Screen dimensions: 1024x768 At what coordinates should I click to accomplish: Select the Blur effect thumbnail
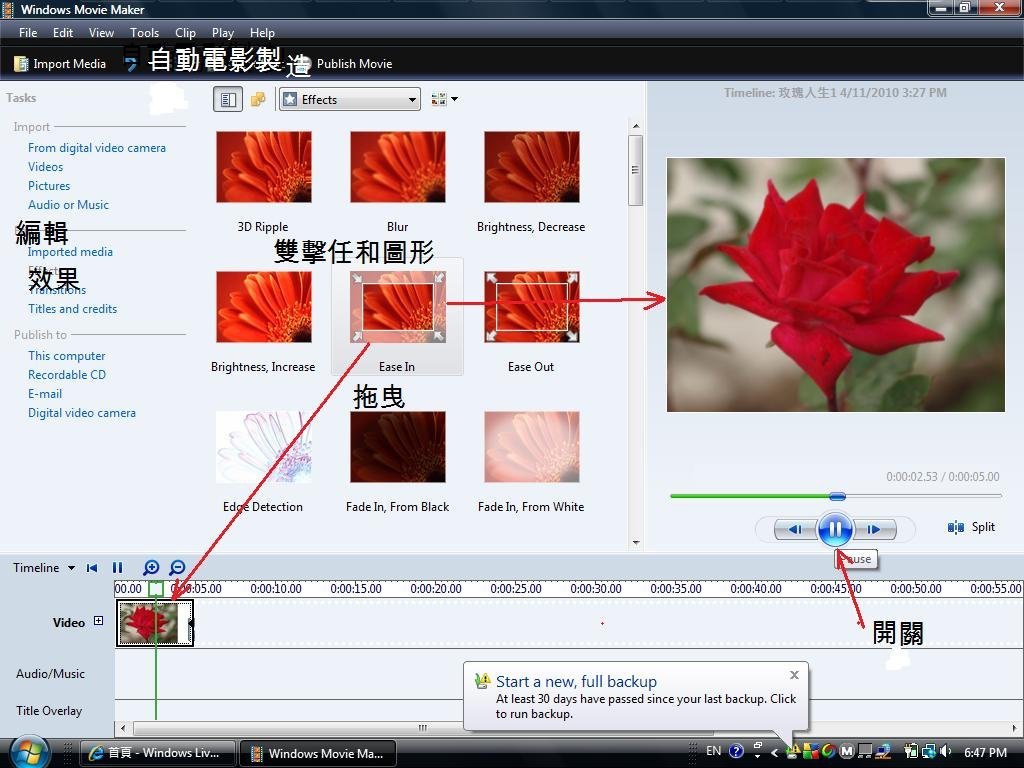tap(398, 167)
